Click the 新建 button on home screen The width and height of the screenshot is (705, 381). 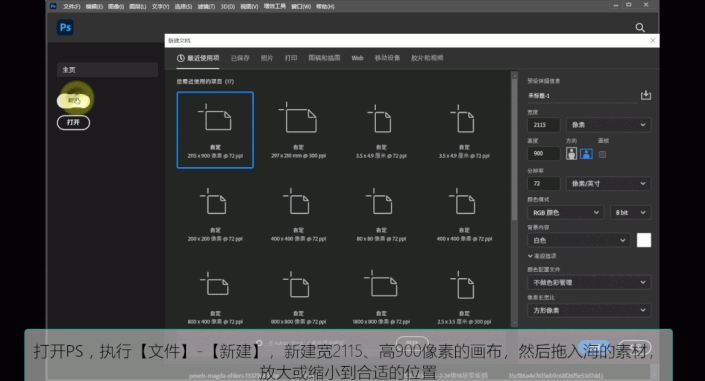[73, 101]
